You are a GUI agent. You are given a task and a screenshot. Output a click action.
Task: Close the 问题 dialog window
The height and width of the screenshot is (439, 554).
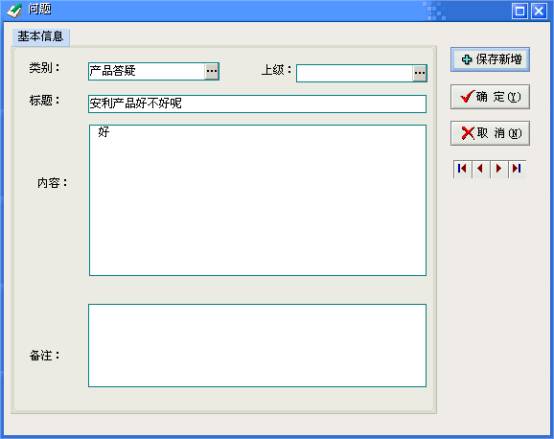point(539,11)
